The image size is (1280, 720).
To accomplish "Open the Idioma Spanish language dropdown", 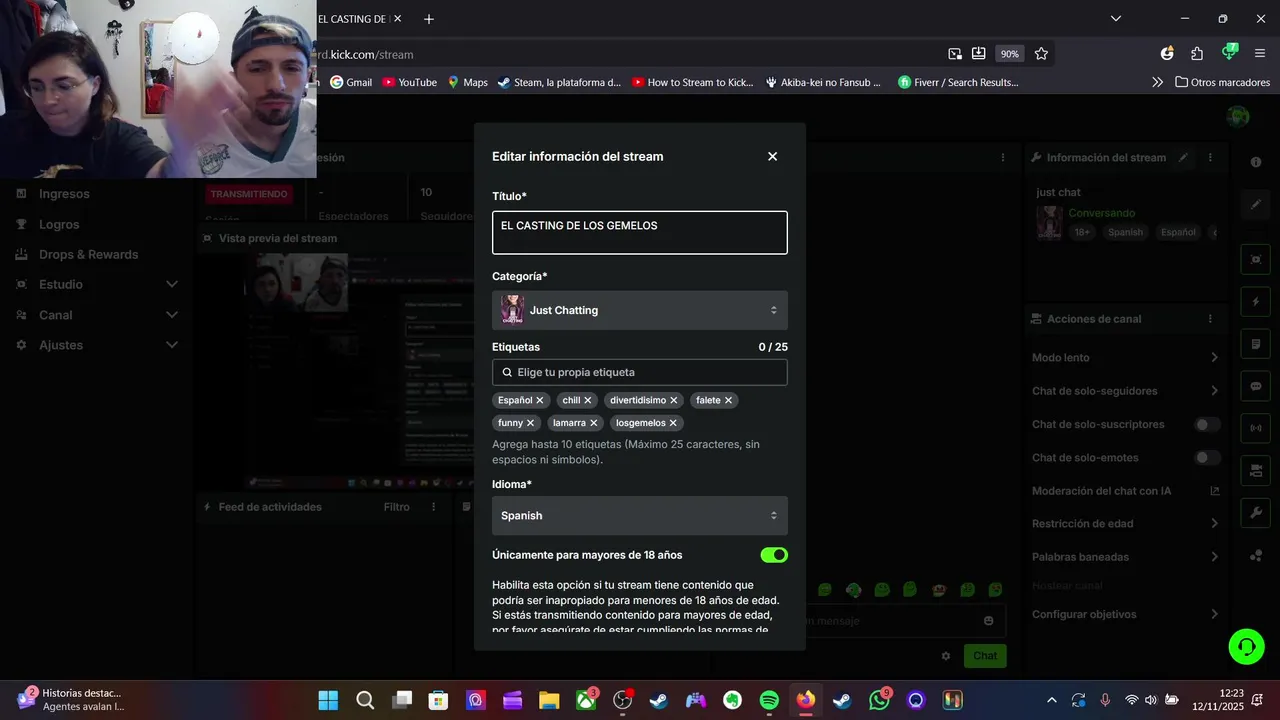I will click(640, 516).
